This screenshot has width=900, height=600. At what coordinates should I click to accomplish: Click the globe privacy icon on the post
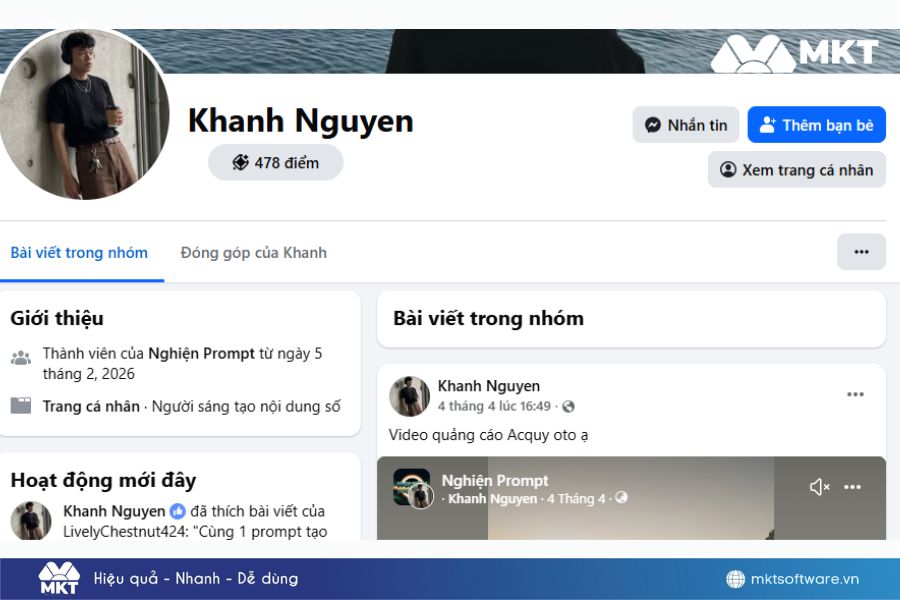point(568,406)
